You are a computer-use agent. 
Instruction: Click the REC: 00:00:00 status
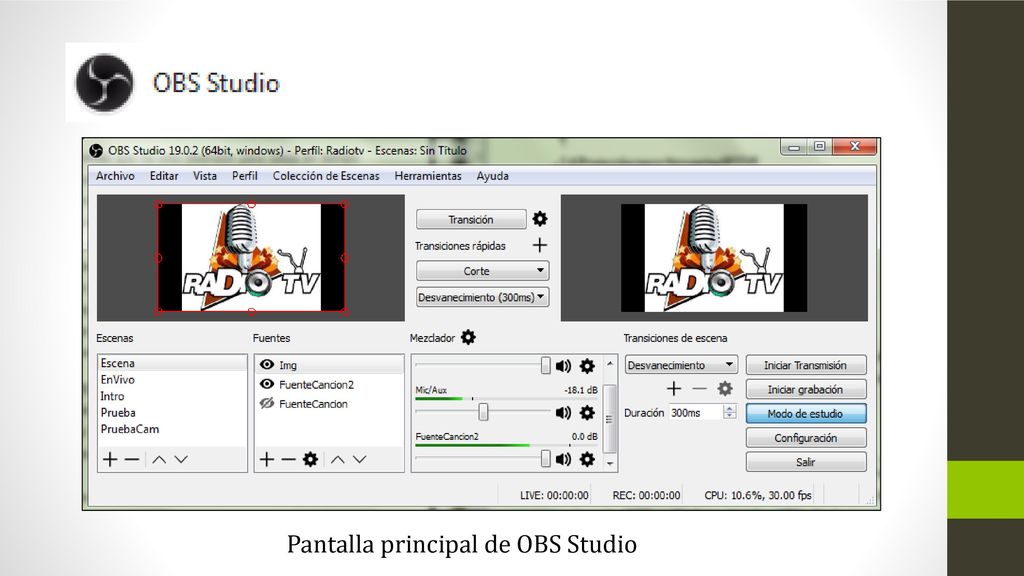pos(647,495)
